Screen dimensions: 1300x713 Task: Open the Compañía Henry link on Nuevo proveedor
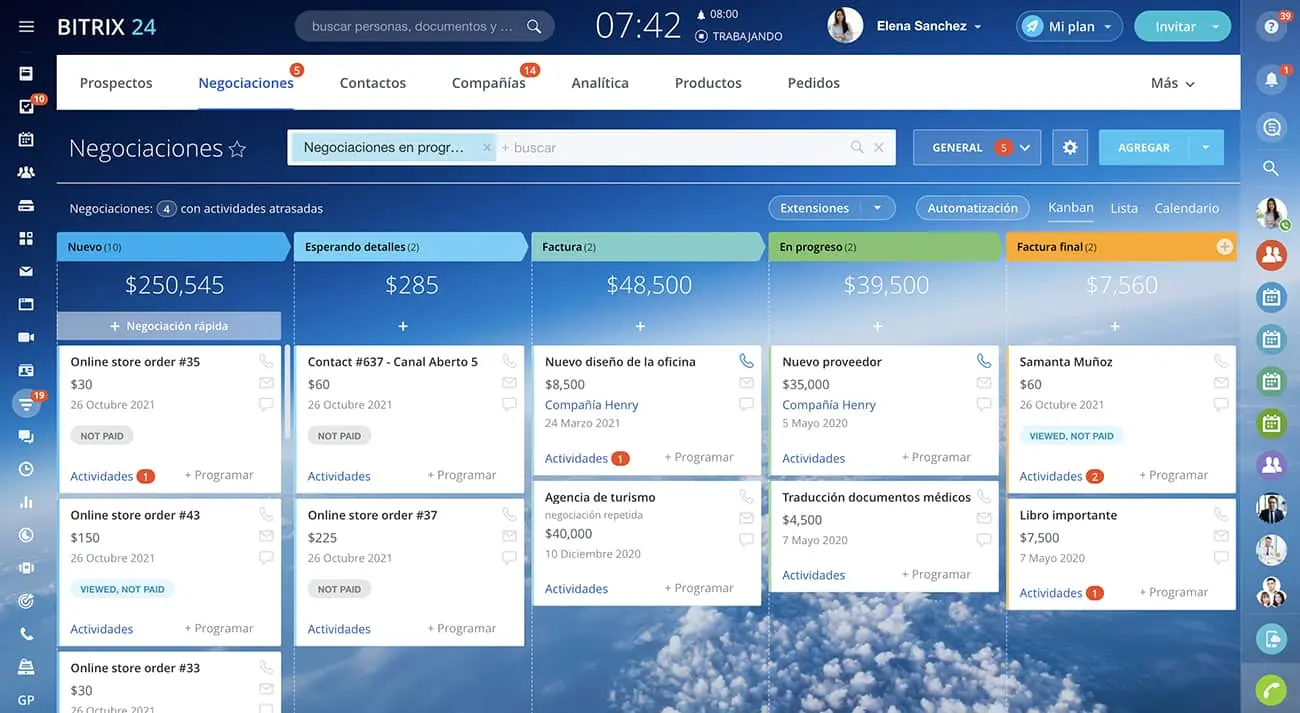pyautogui.click(x=828, y=405)
